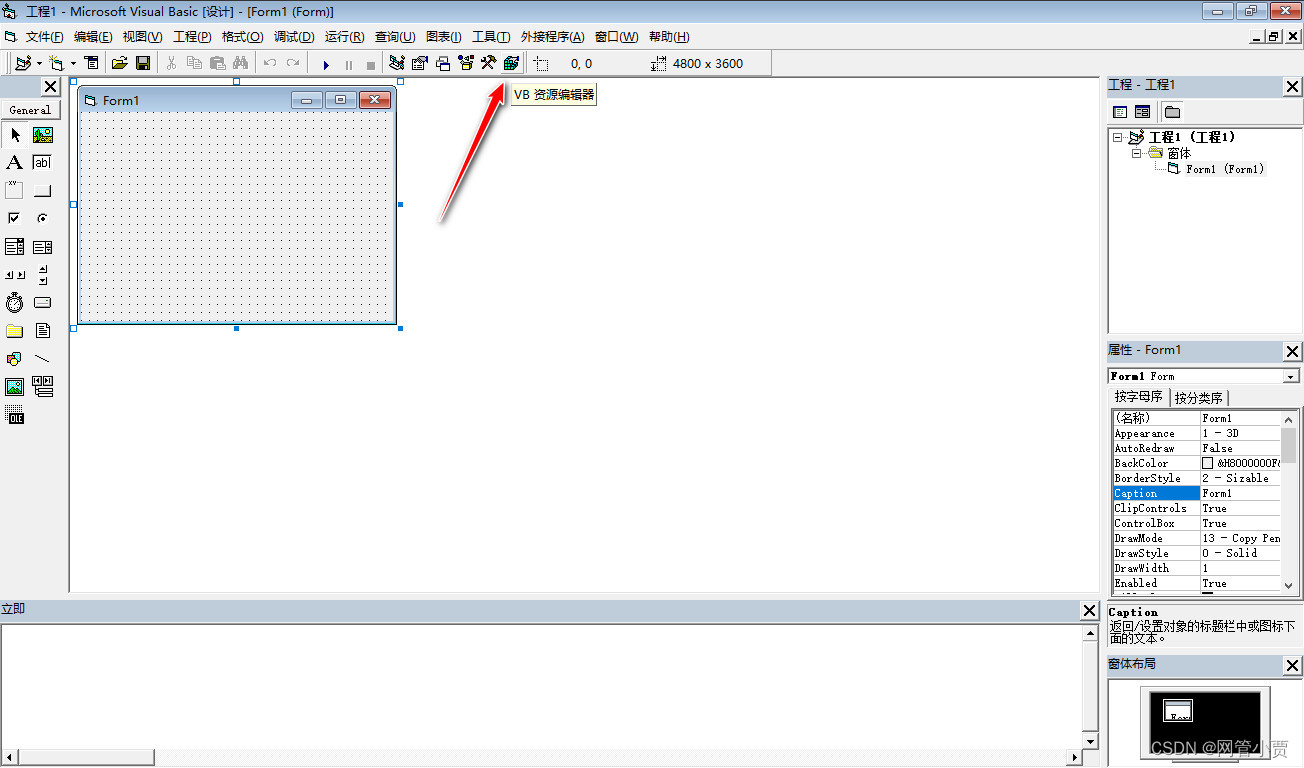Viewport: 1304px width, 768px height.
Task: Open the 工程(P) menu
Action: (192, 37)
